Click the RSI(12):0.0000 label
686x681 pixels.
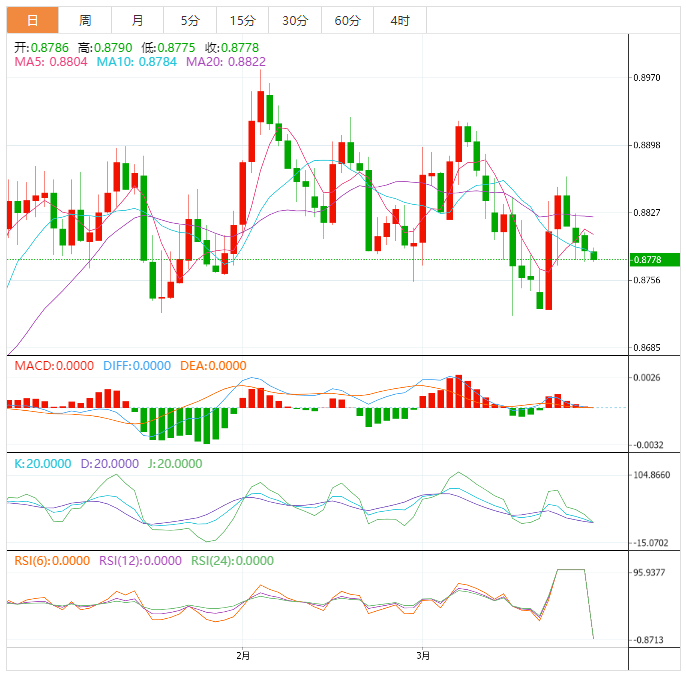(x=140, y=561)
